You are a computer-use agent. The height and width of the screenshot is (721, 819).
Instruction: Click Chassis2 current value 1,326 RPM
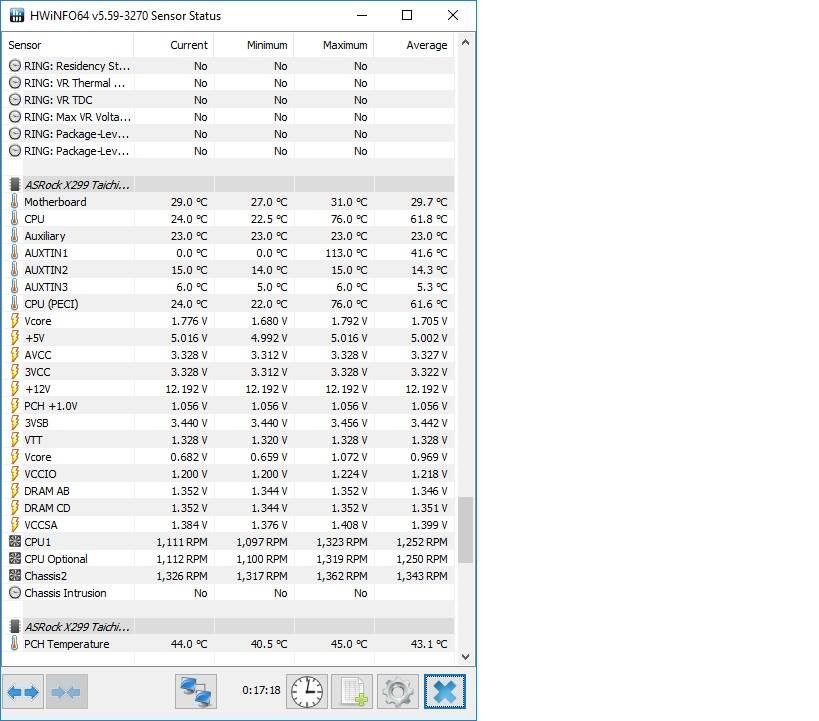point(182,576)
